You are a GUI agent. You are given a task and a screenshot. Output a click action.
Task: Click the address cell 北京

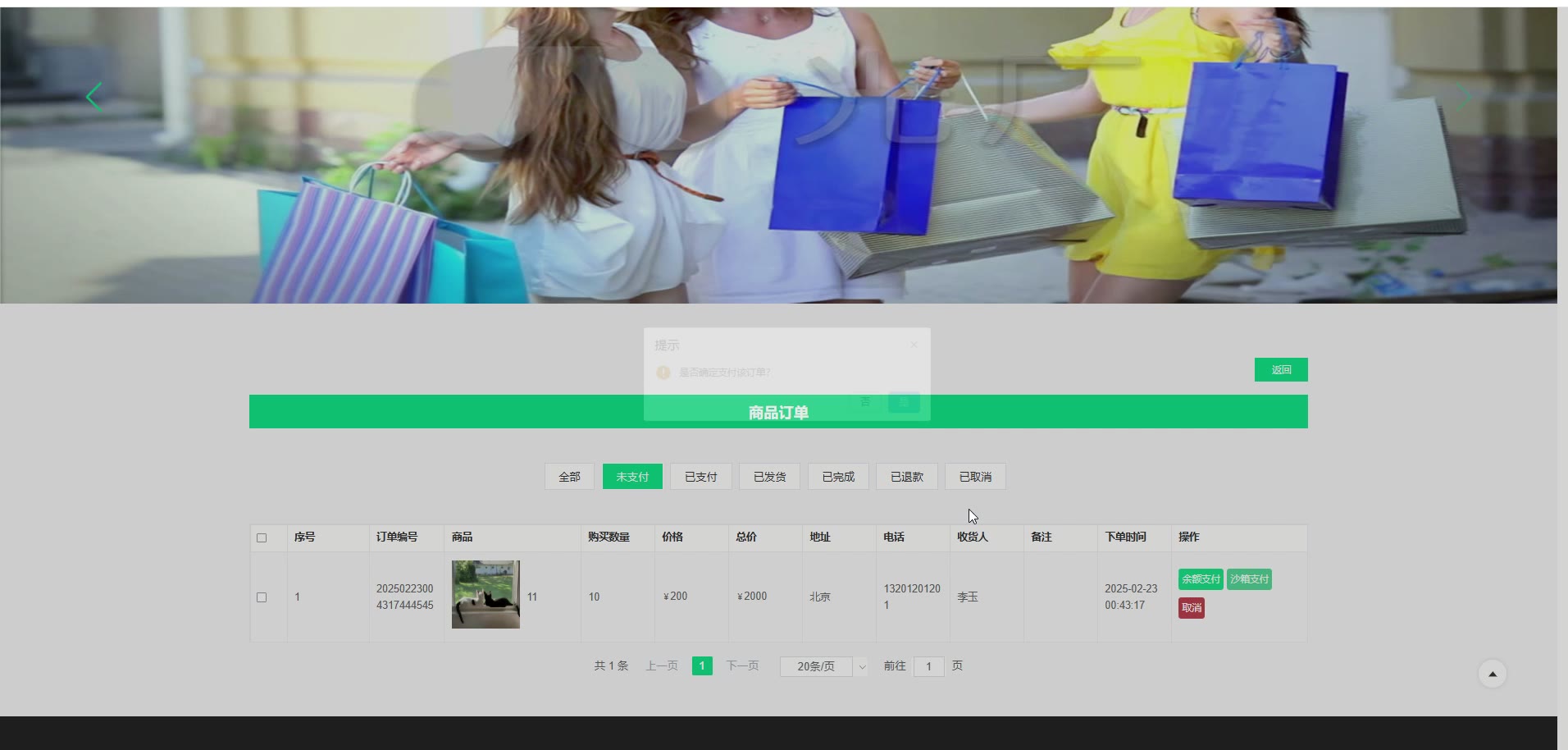pyautogui.click(x=820, y=597)
